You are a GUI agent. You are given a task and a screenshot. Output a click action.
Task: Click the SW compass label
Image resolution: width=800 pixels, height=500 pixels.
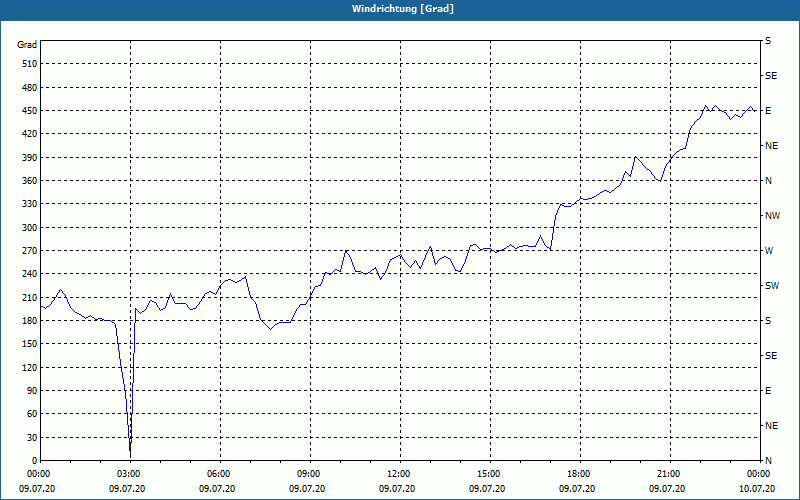pos(772,286)
